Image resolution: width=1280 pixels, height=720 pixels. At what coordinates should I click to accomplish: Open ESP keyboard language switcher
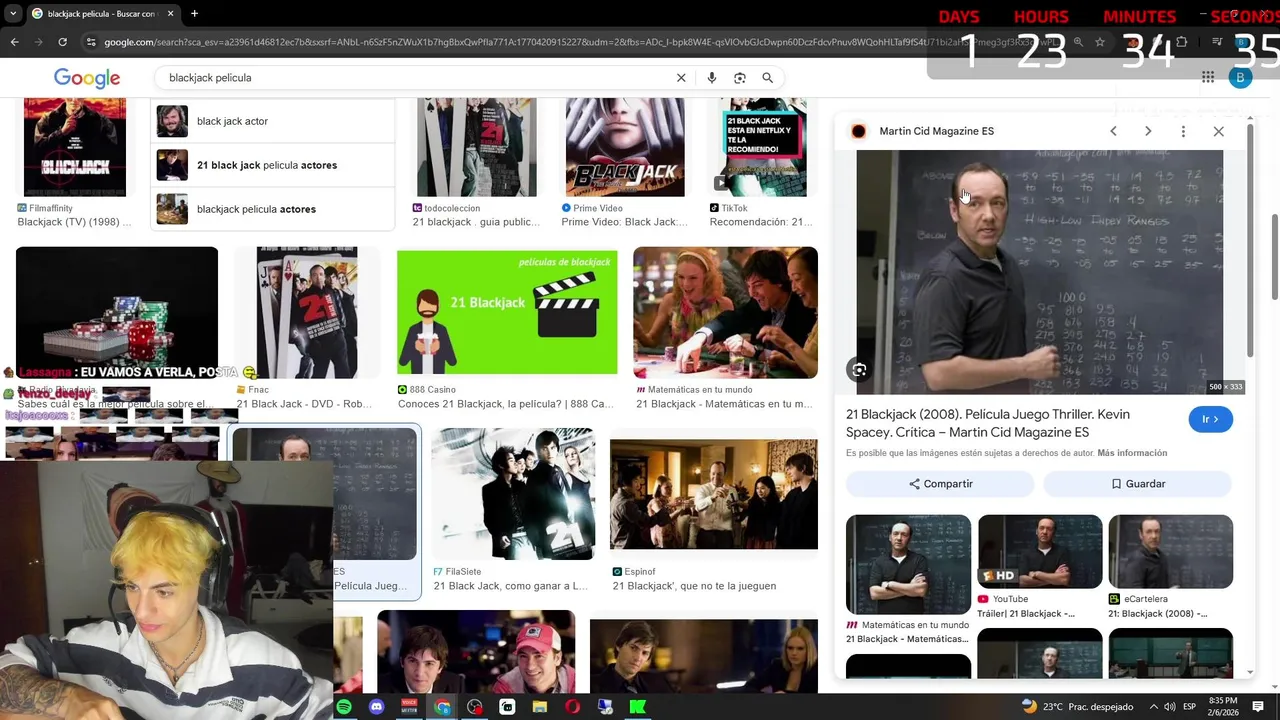click(1190, 707)
